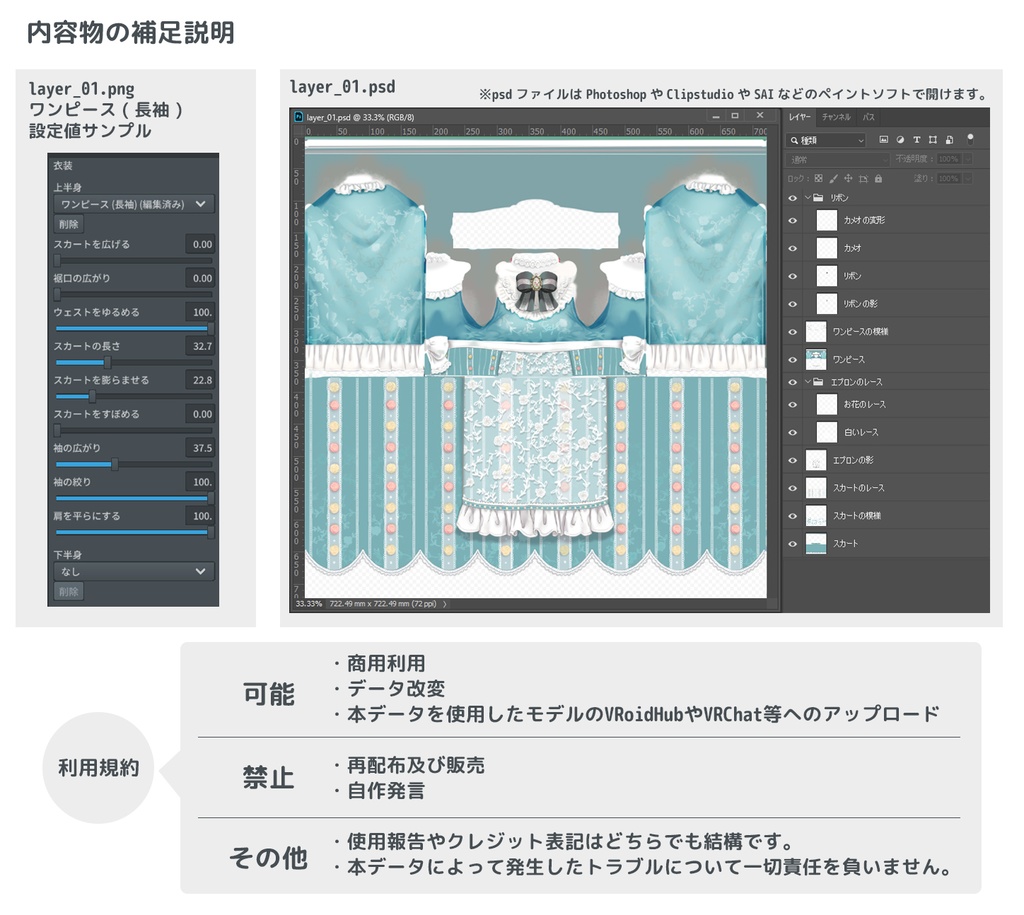Enable lock transparent pixels
The image size is (1024, 915).
[x=818, y=180]
